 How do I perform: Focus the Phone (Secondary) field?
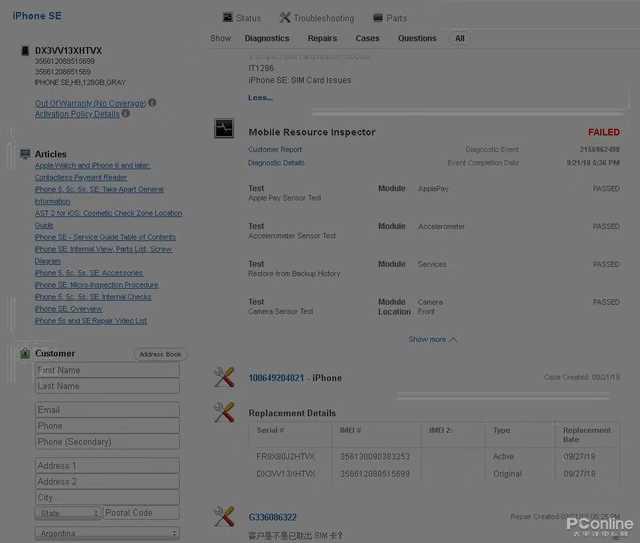tap(108, 442)
